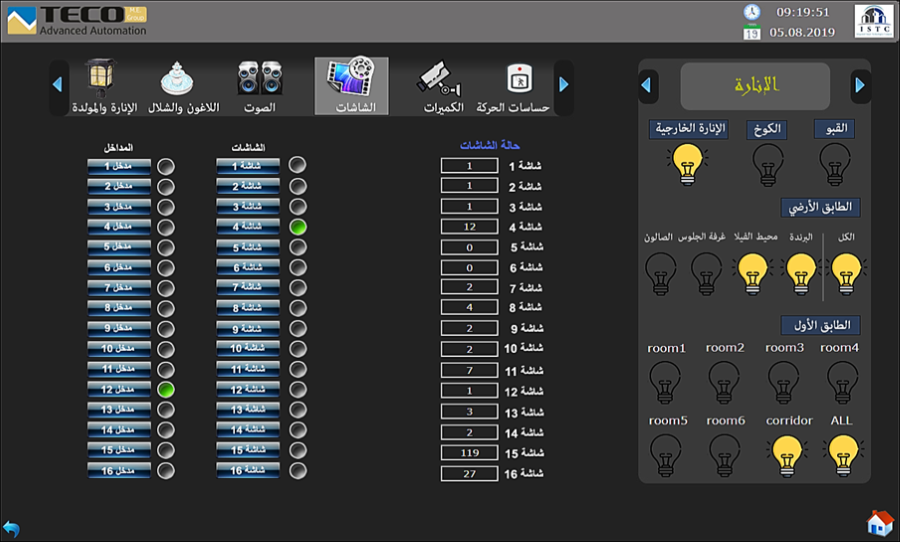Click the الإنارة lighting panel title
The height and width of the screenshot is (542, 900).
755,86
